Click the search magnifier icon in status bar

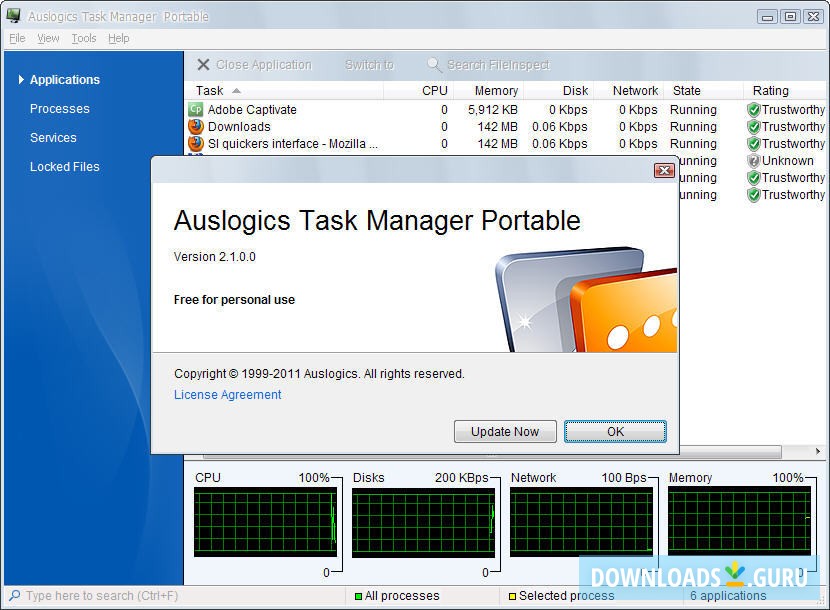coord(15,595)
